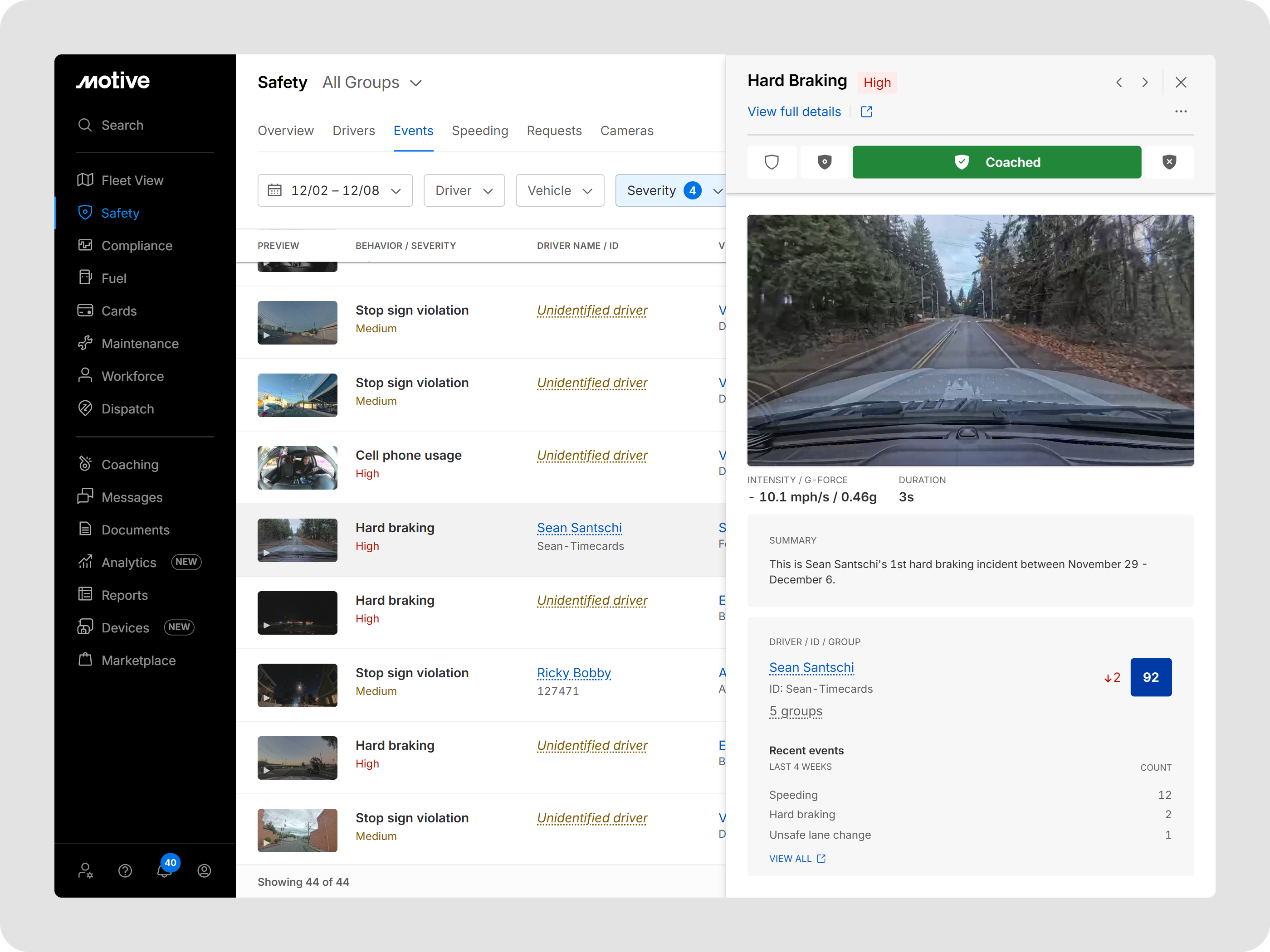The width and height of the screenshot is (1270, 952).
Task: Click the Analytics chart icon
Action: (85, 562)
